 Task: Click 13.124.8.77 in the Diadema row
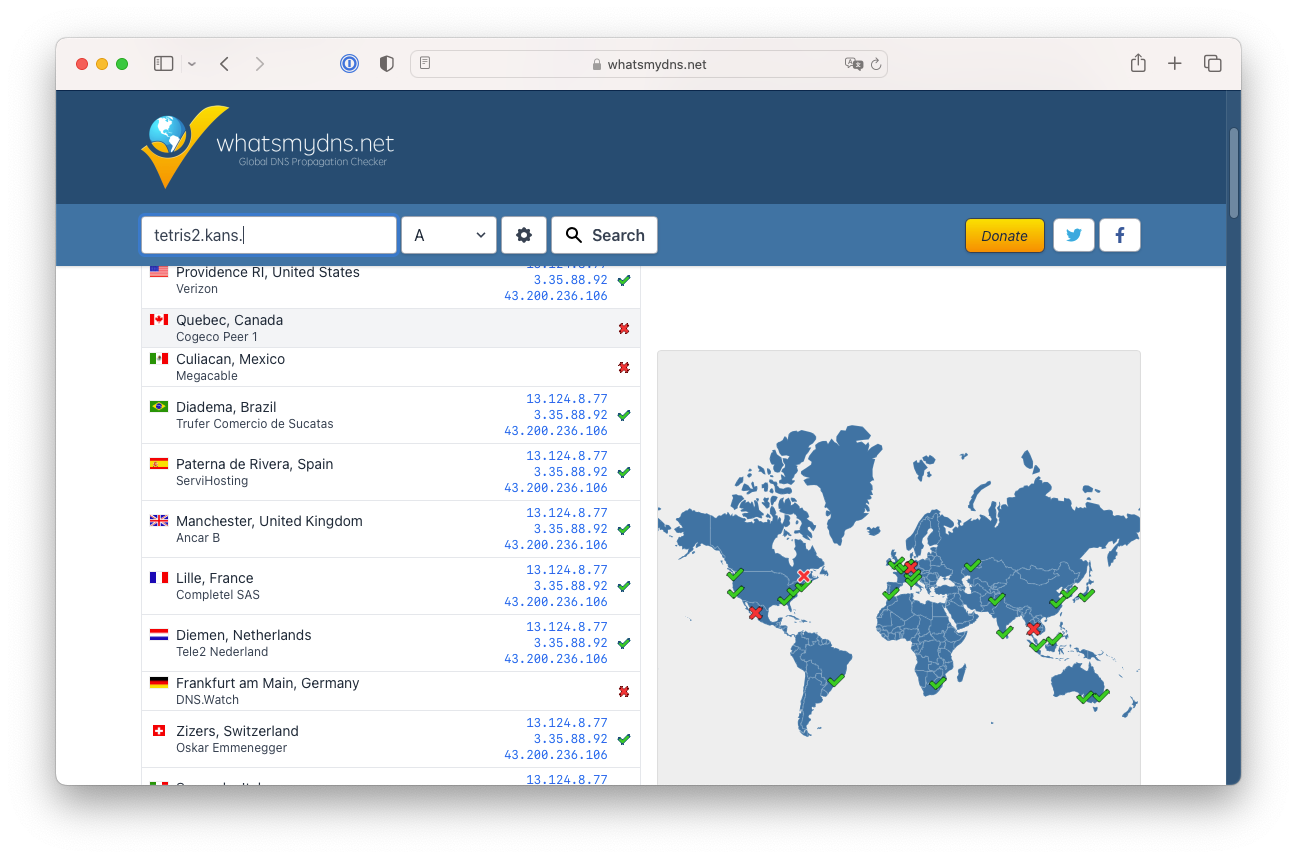click(567, 399)
